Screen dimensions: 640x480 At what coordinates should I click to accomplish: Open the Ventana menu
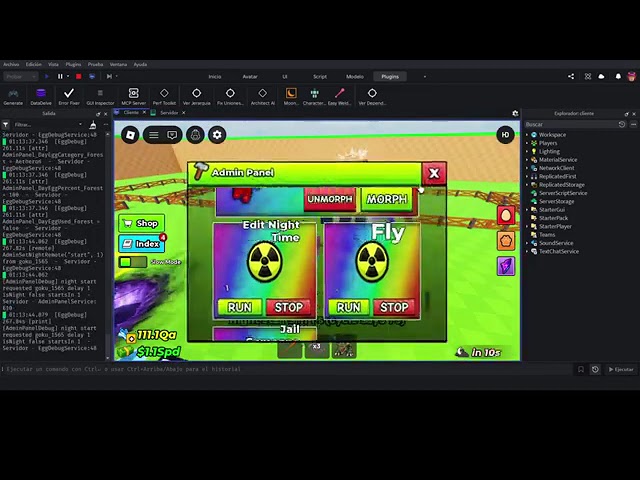pyautogui.click(x=118, y=64)
